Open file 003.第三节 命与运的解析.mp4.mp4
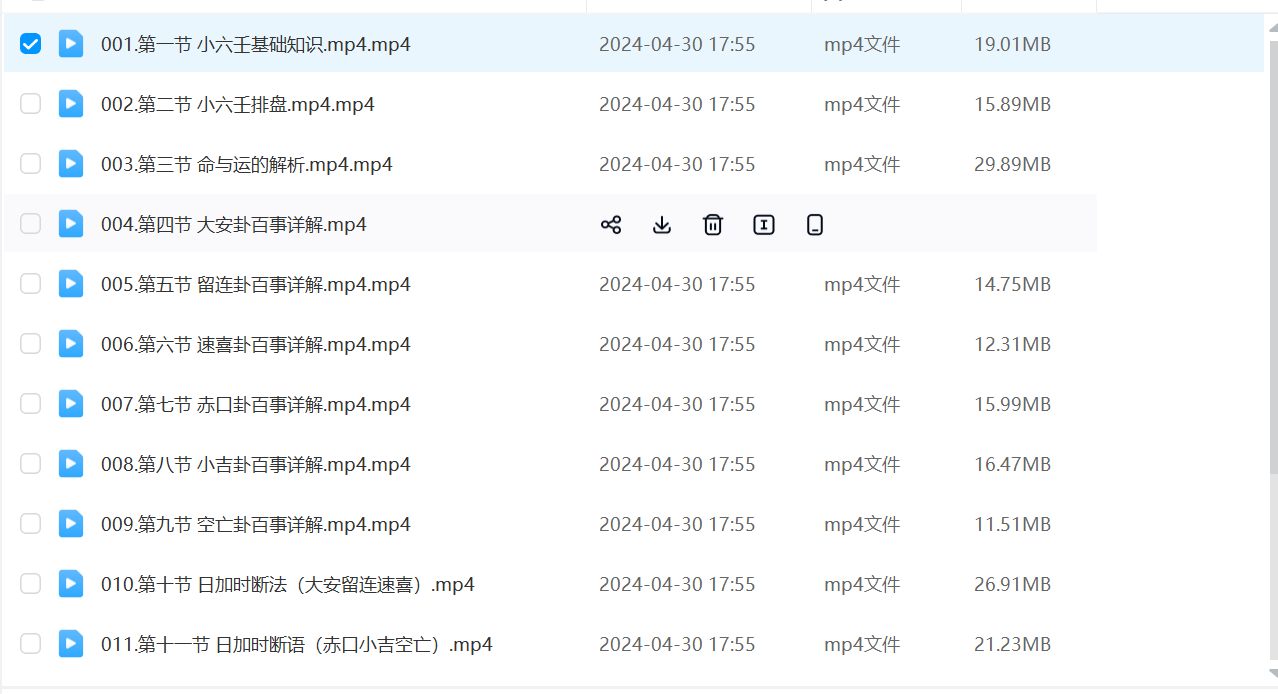Viewport: 1278px width, 694px height. pos(246,165)
